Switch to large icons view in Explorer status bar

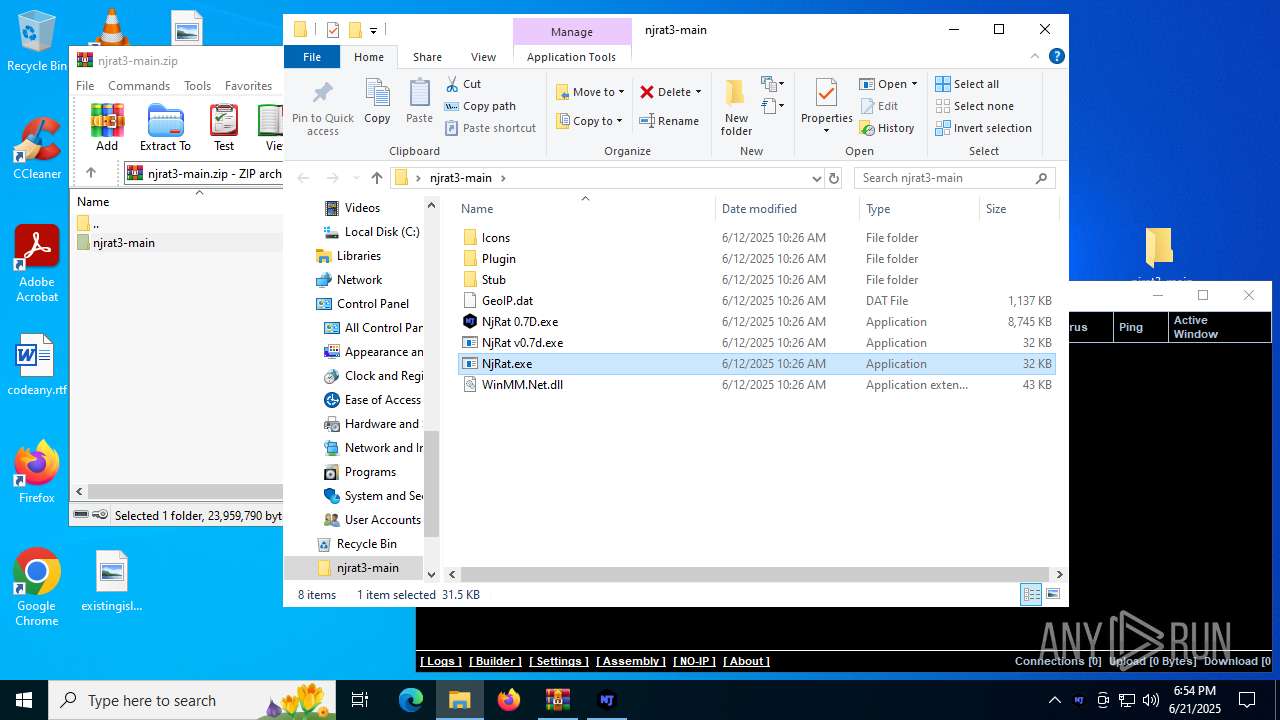point(1052,595)
